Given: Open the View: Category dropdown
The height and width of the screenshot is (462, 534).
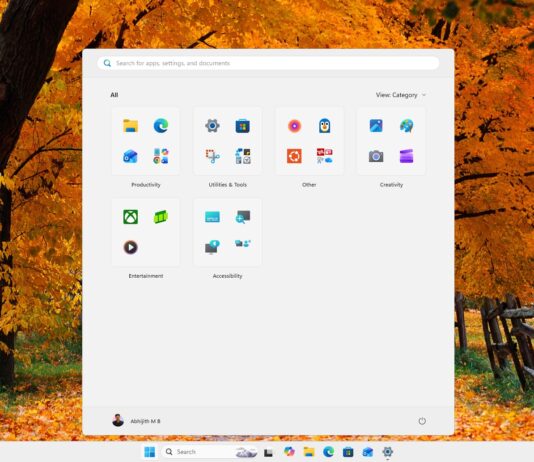Looking at the screenshot, I should point(400,95).
